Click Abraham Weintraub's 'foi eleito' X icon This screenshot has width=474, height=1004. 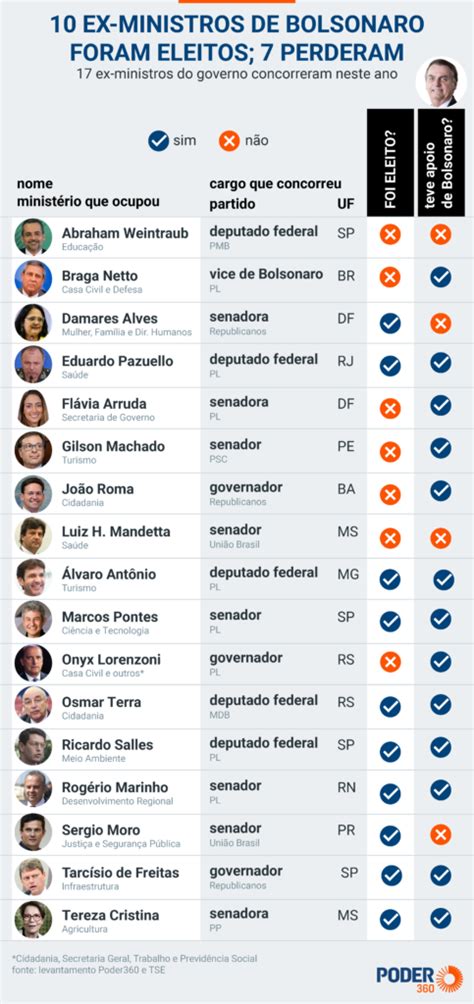390,234
